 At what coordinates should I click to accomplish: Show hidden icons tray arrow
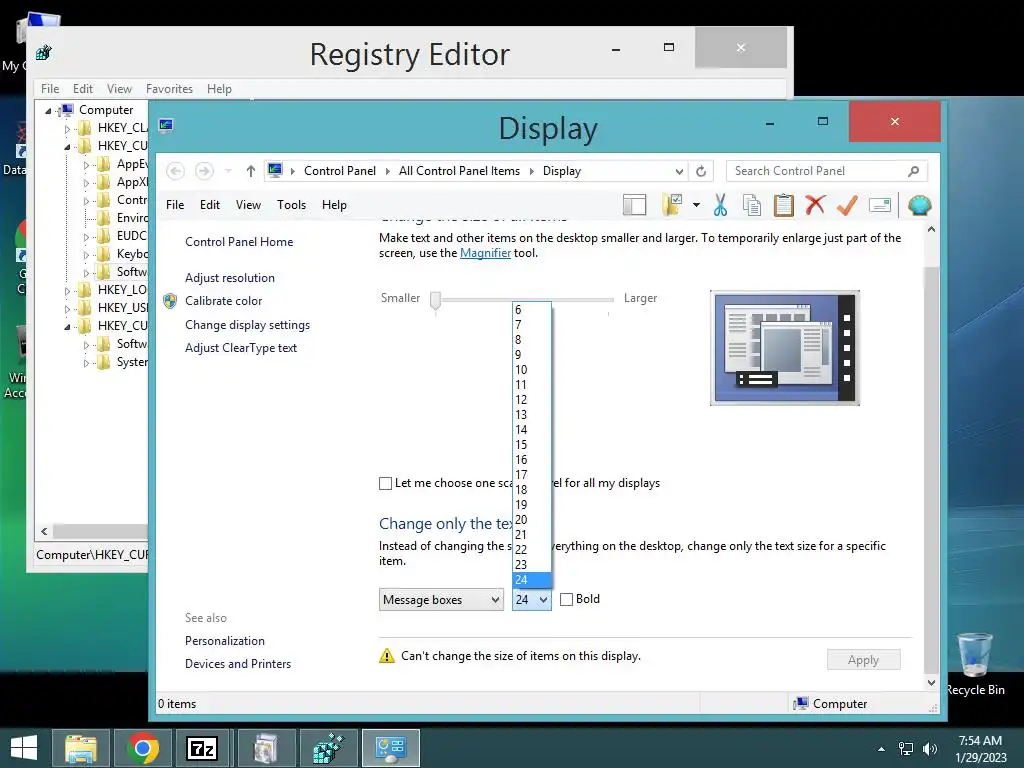coord(882,749)
